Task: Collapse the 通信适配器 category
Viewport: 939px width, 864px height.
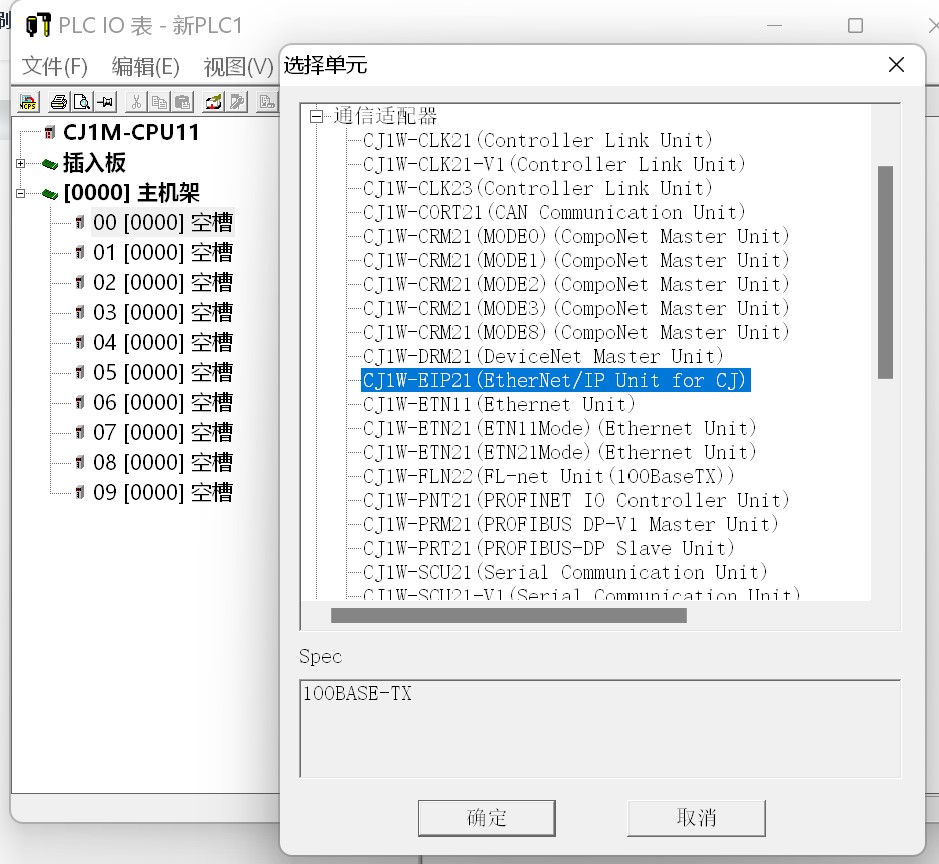Action: tap(316, 116)
